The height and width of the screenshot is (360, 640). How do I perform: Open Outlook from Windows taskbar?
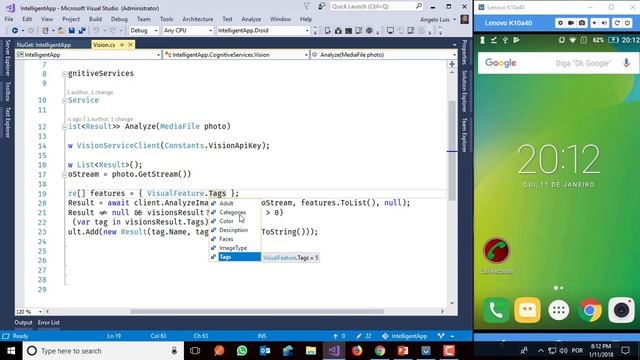pos(265,351)
